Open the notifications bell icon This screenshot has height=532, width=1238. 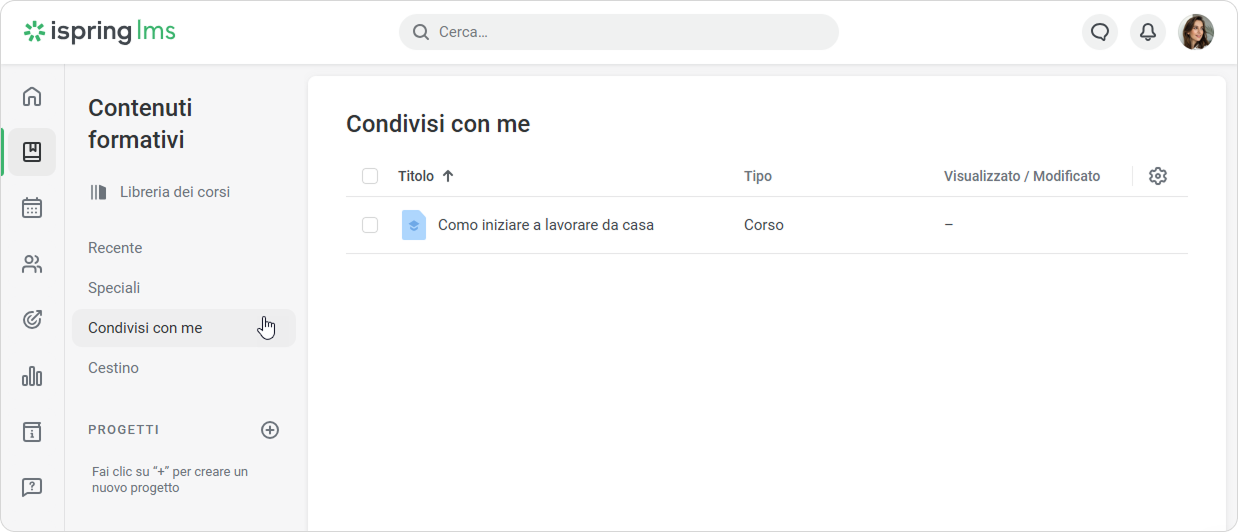coord(1148,32)
